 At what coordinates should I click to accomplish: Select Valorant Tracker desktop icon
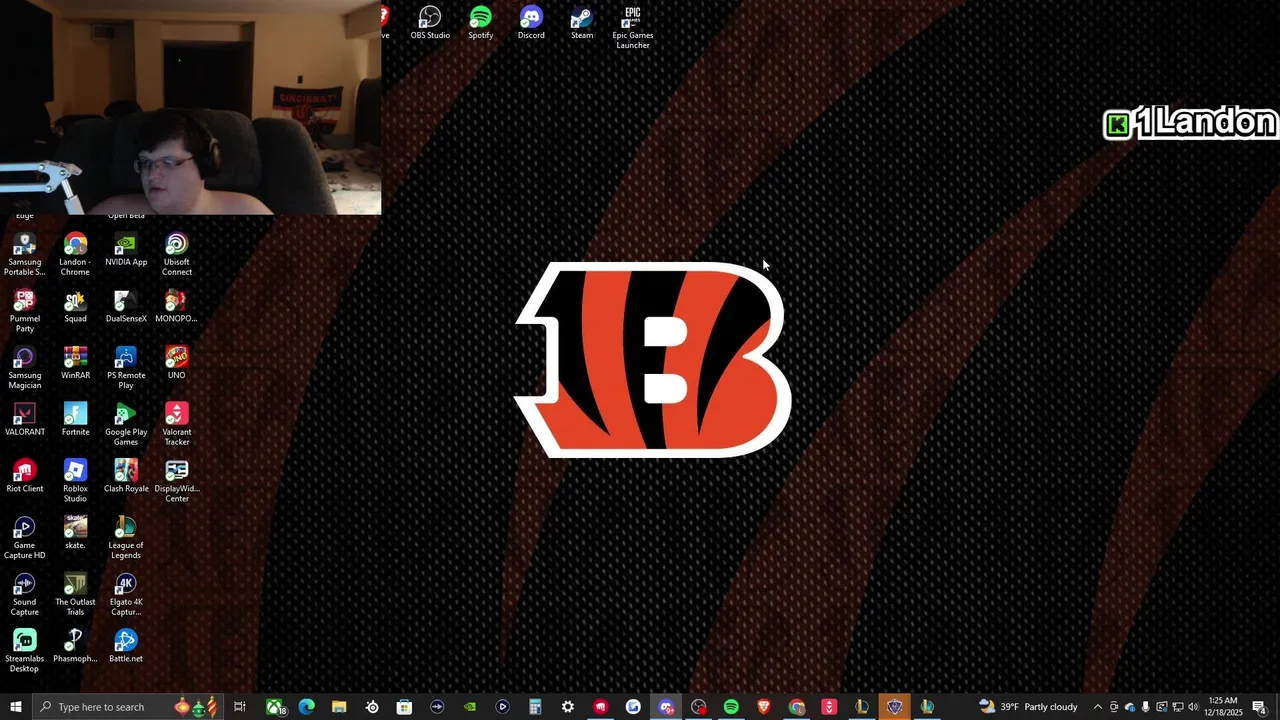point(177,425)
